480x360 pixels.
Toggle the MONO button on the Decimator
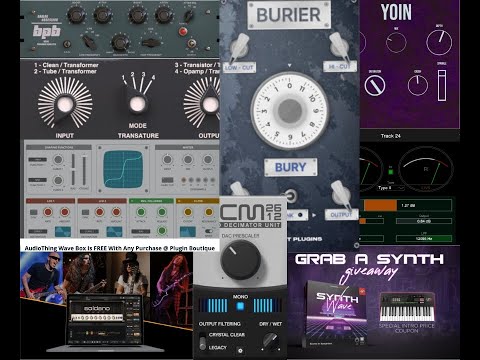(x=240, y=306)
